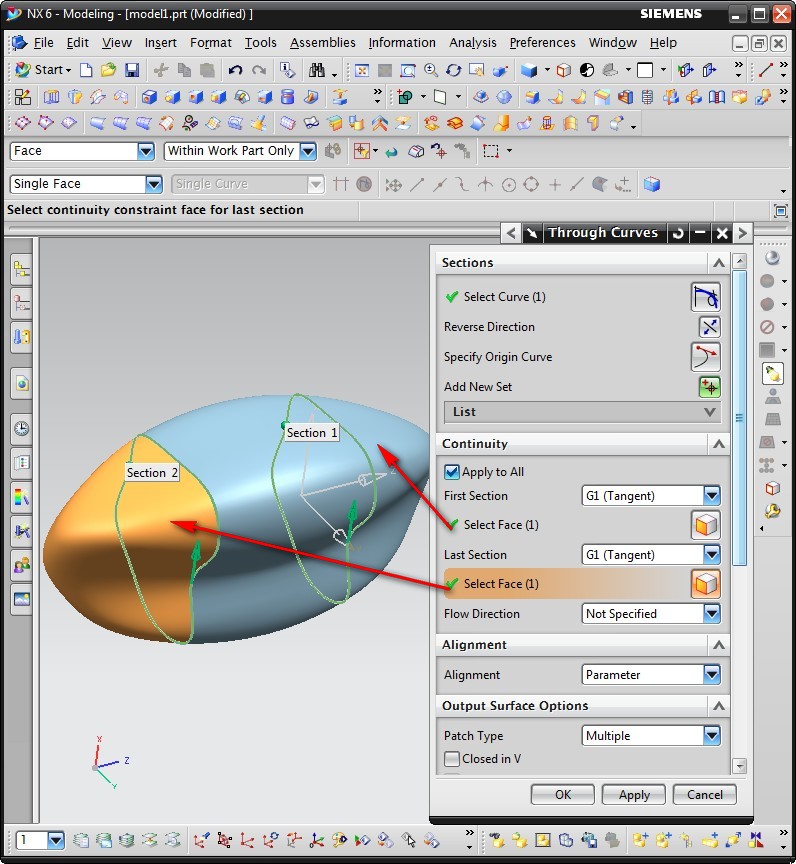Click the dialog vertical scrollbar thumb

(739, 417)
